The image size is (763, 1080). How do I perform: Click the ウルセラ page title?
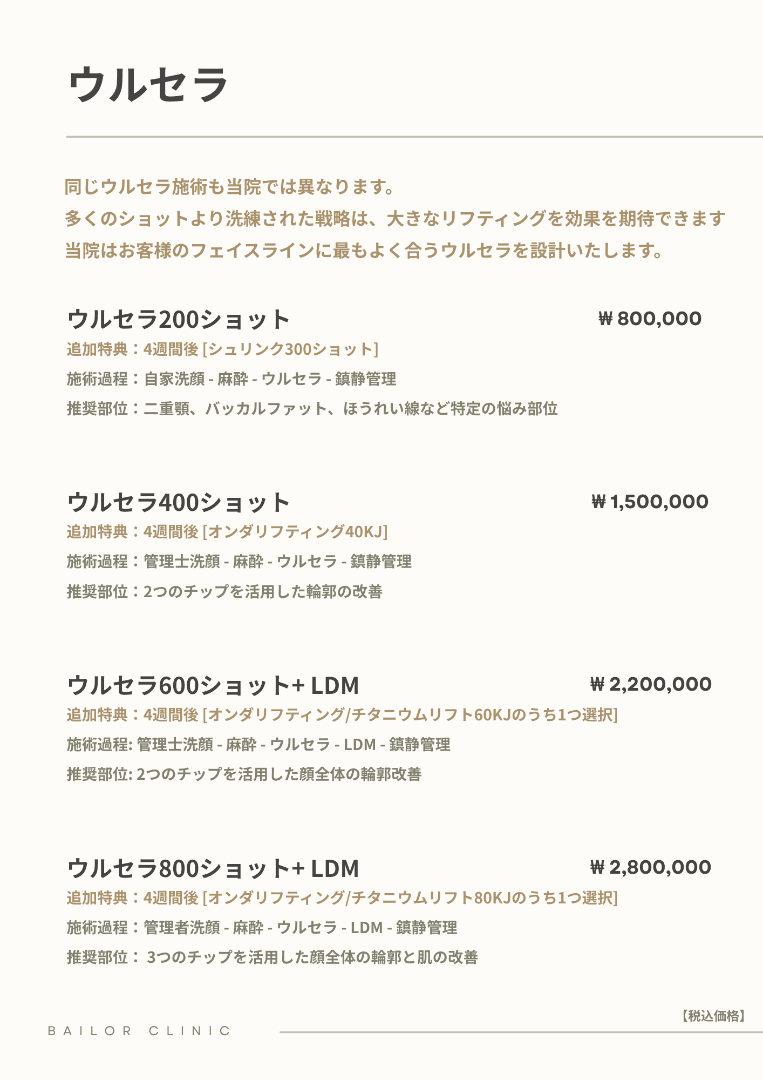149,85
